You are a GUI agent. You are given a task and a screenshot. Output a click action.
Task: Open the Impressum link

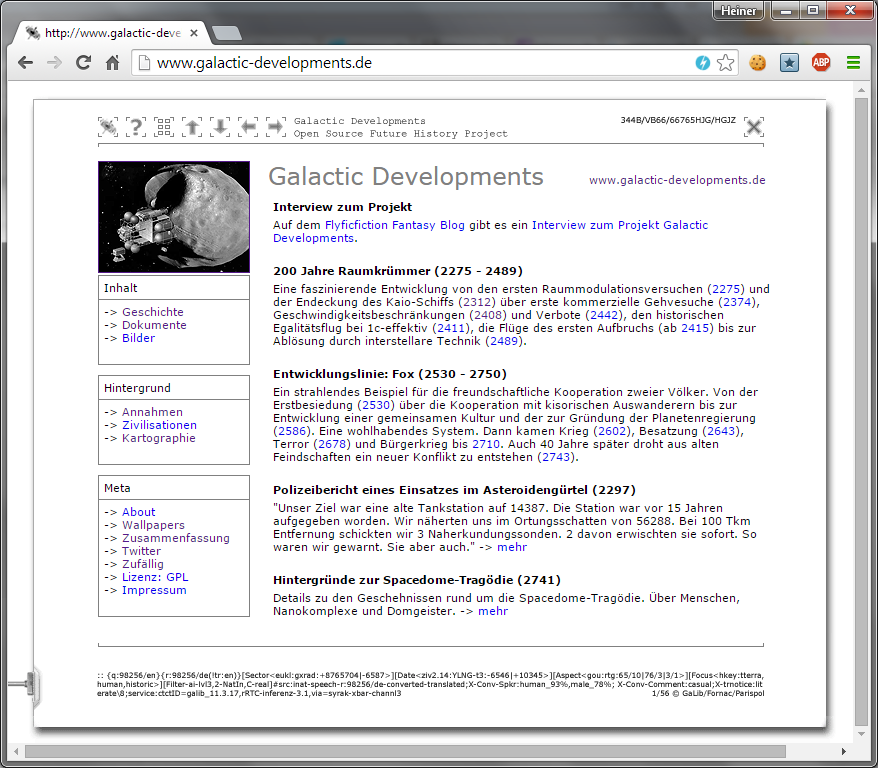tap(154, 591)
